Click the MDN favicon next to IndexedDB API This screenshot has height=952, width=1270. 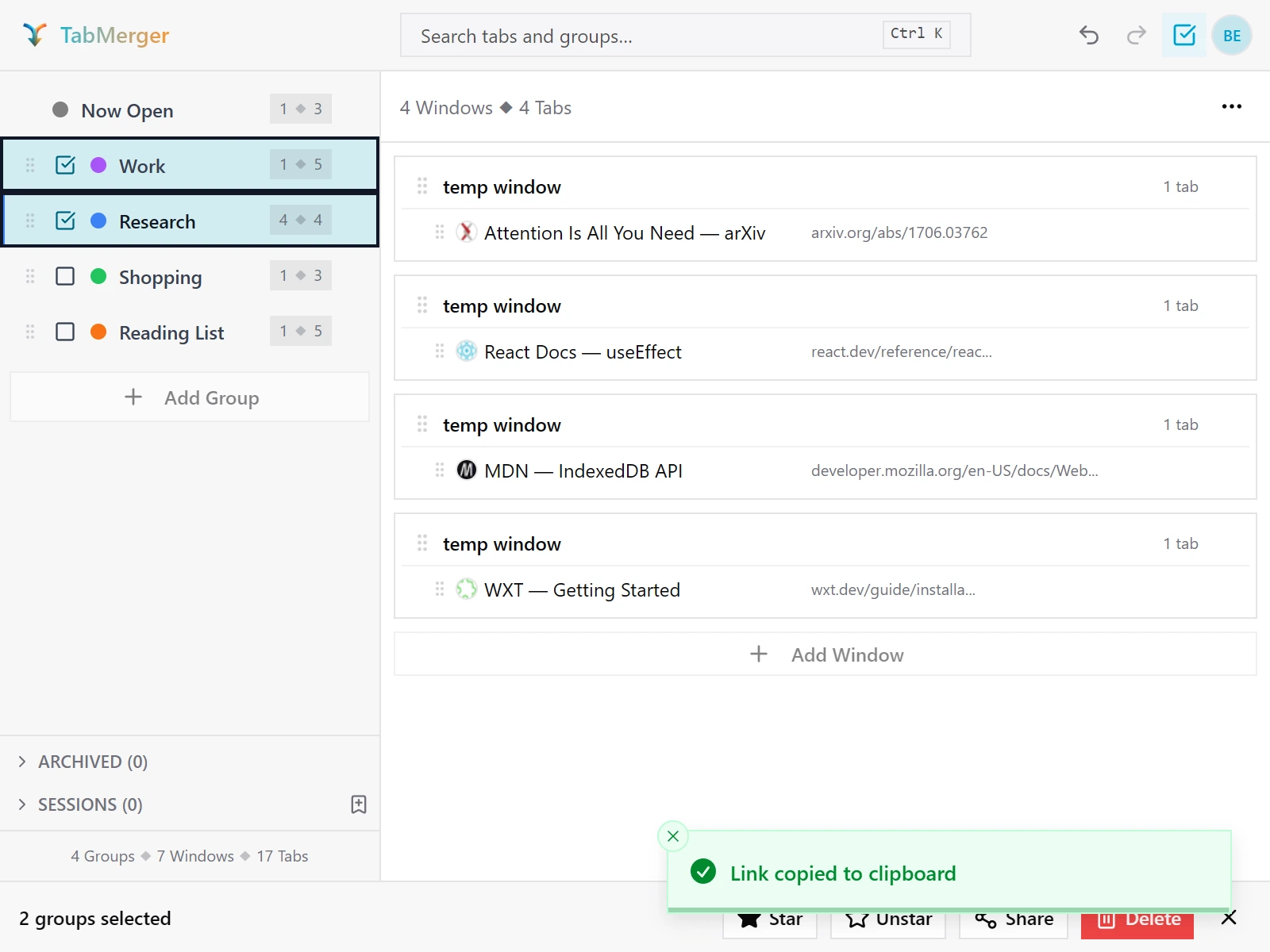[467, 470]
